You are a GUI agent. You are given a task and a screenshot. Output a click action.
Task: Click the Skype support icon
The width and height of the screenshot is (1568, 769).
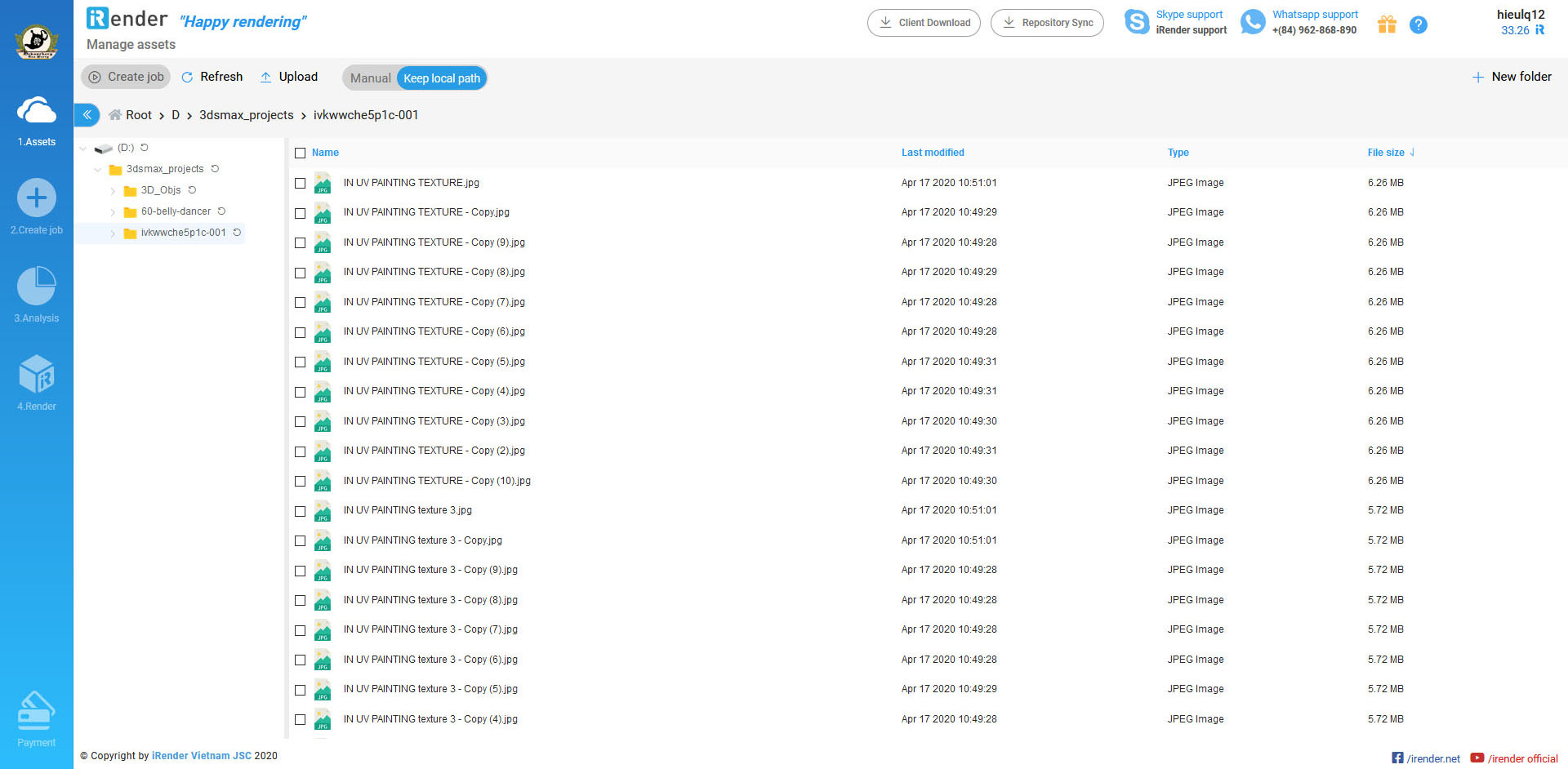pyautogui.click(x=1136, y=22)
